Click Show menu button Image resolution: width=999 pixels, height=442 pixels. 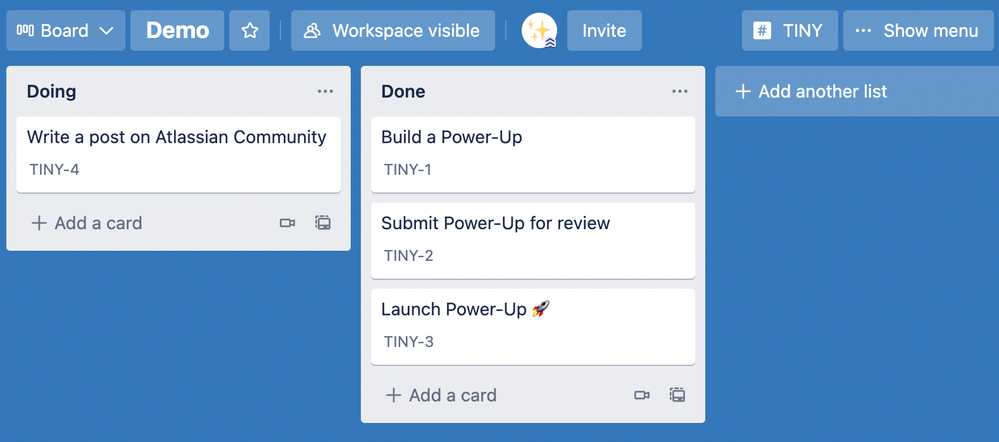(x=917, y=31)
